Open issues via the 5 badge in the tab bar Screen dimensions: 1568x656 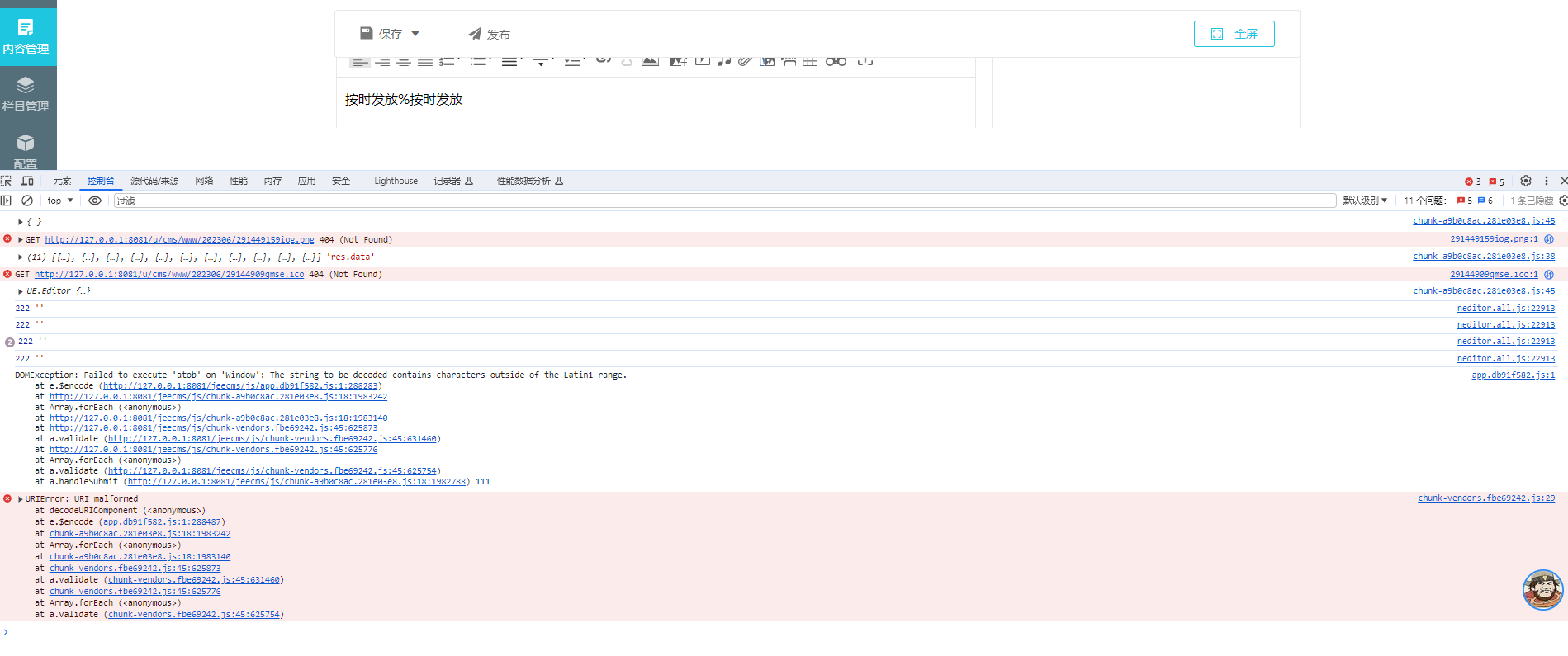[x=1497, y=182]
